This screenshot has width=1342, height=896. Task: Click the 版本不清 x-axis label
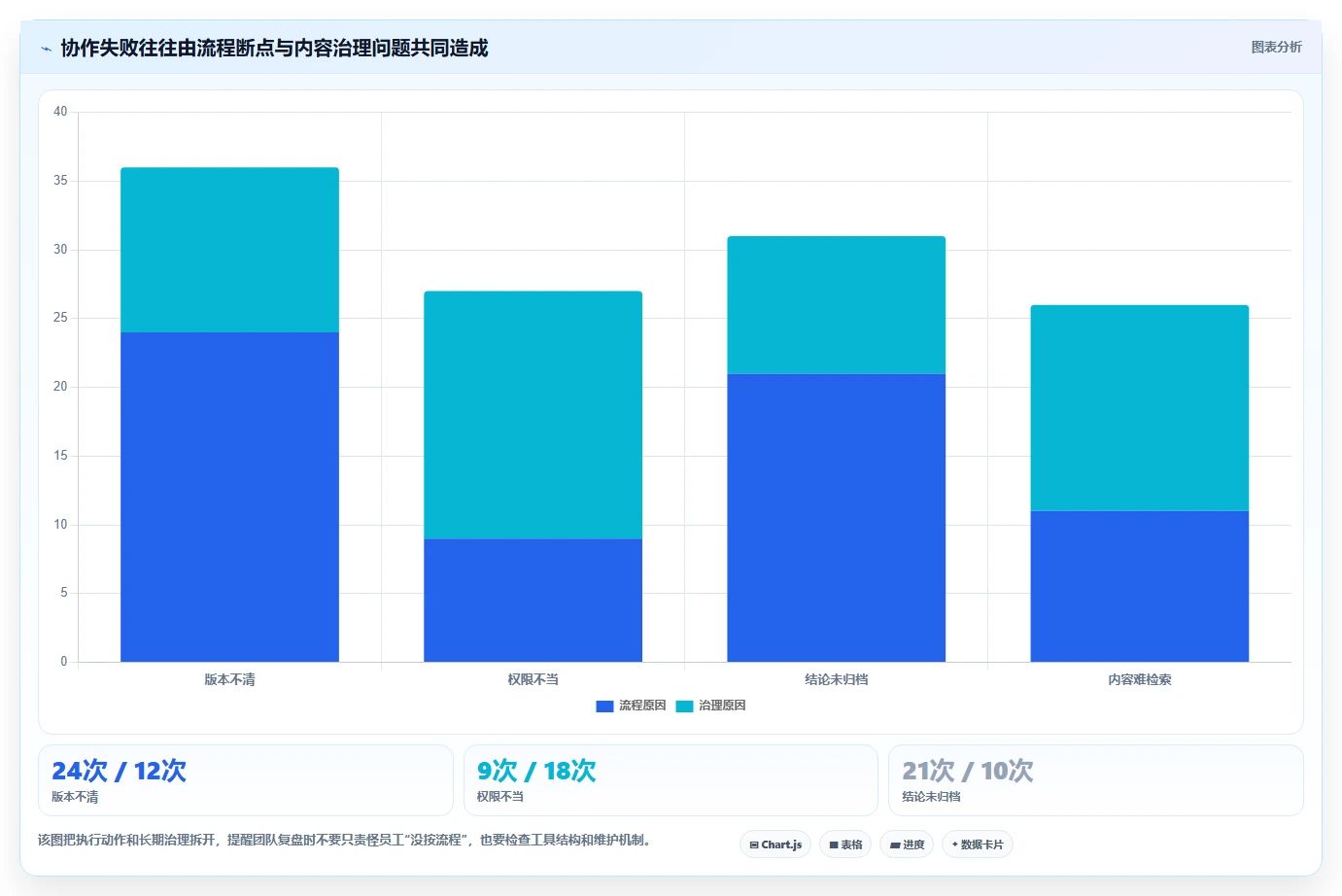click(229, 679)
